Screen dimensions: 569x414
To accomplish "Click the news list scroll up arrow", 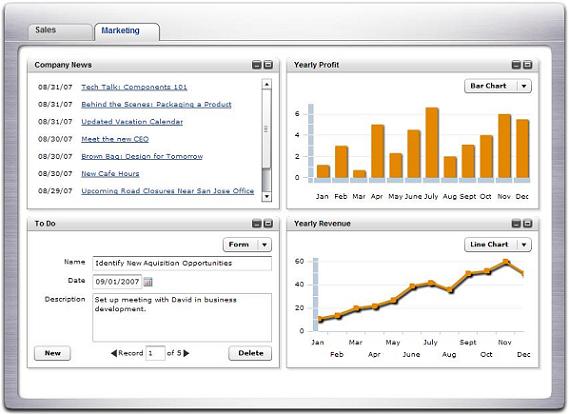I will click(267, 85).
